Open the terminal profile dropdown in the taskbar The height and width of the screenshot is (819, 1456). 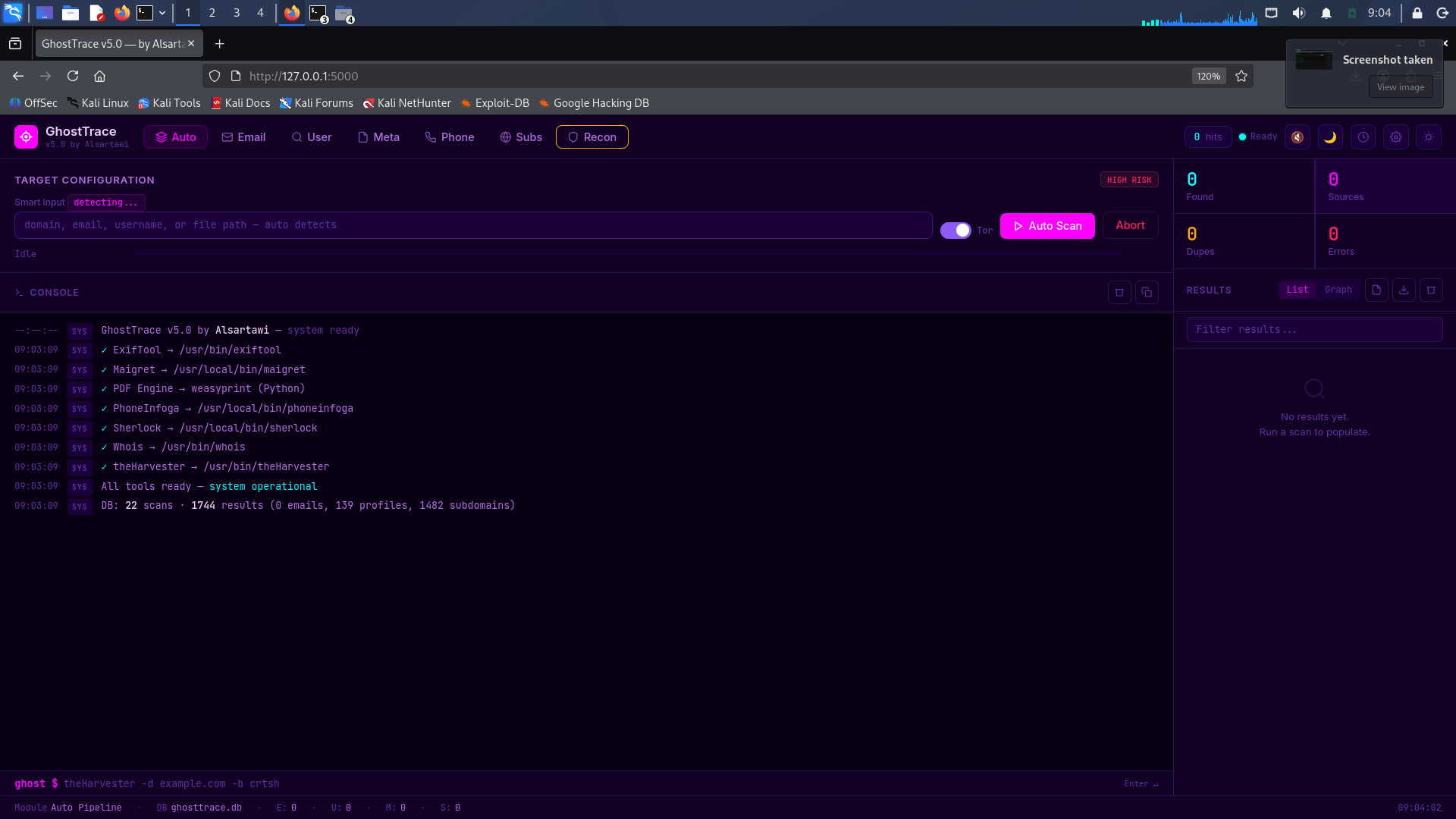[x=162, y=13]
